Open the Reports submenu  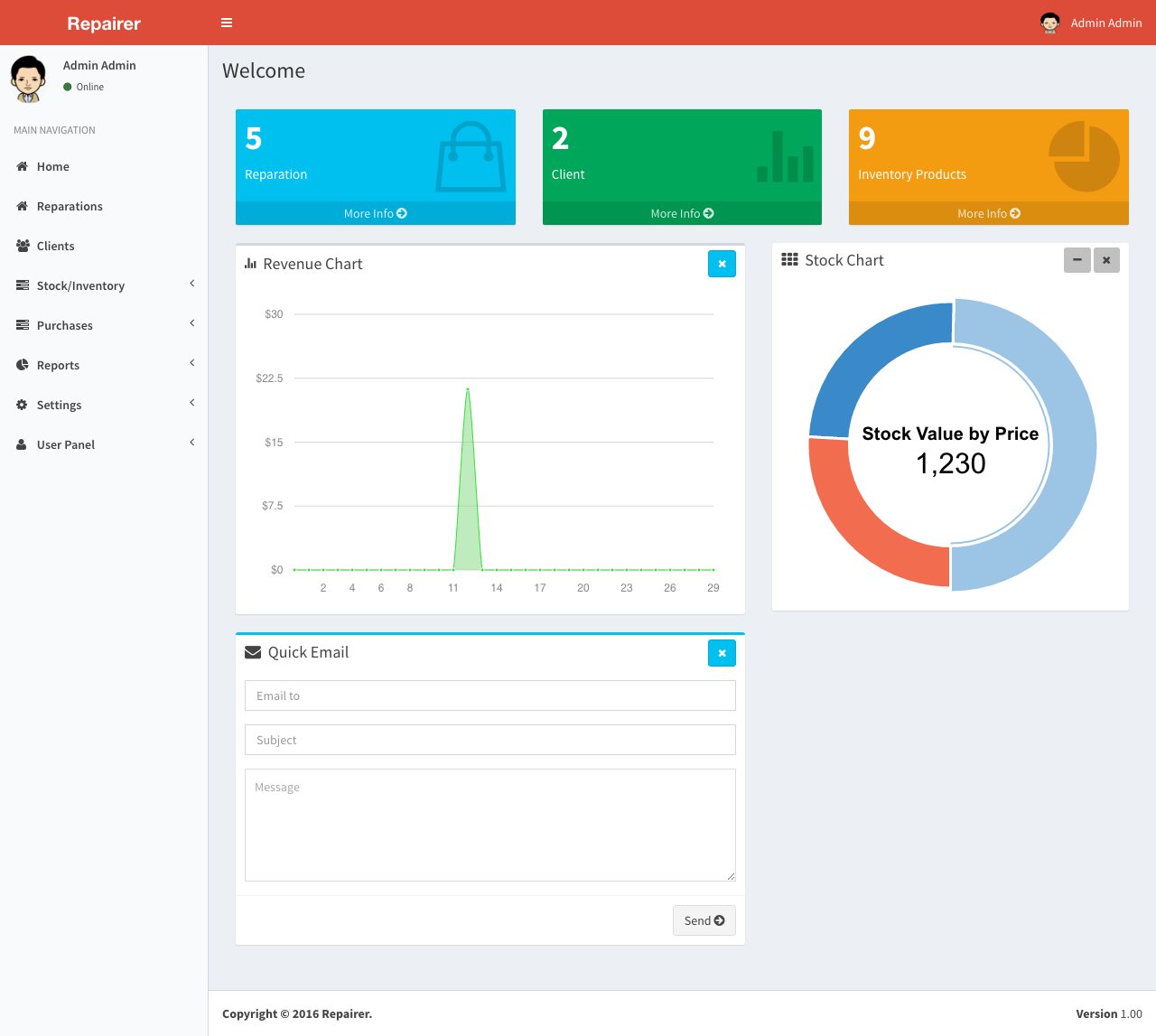59,365
